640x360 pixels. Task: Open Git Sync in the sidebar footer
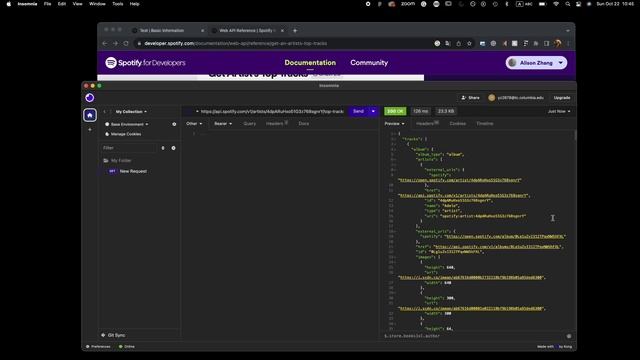113,335
